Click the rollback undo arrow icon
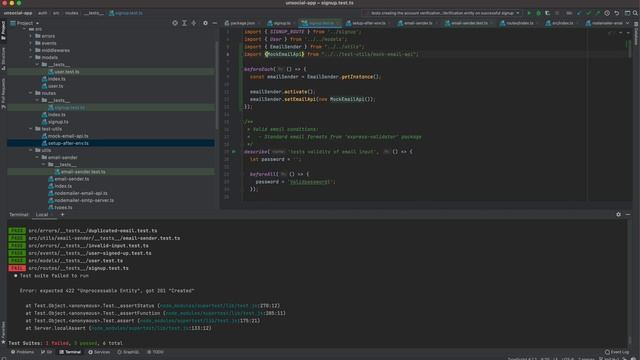The width and height of the screenshot is (640, 360). [617, 13]
